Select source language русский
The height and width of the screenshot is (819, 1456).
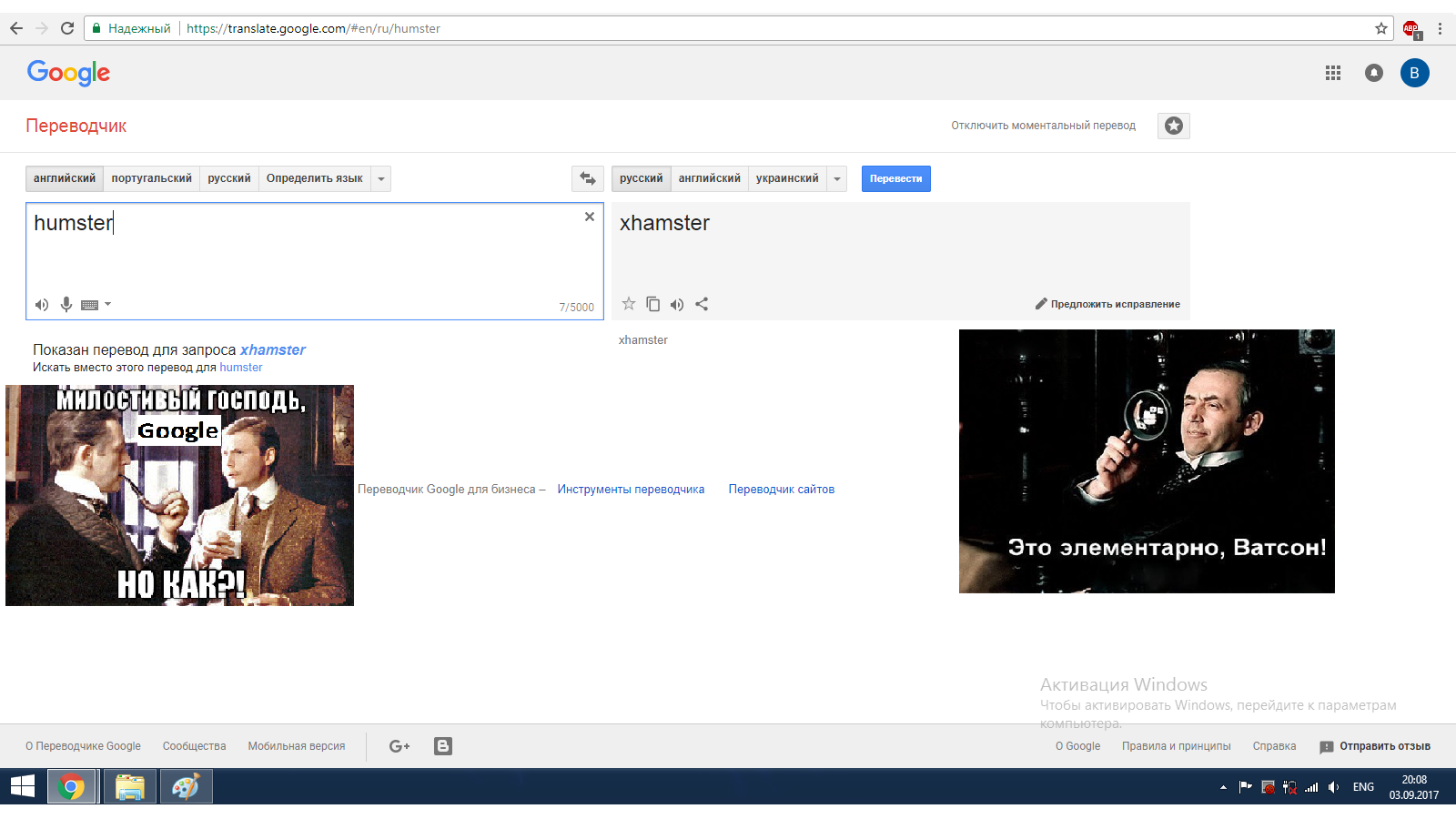click(229, 178)
